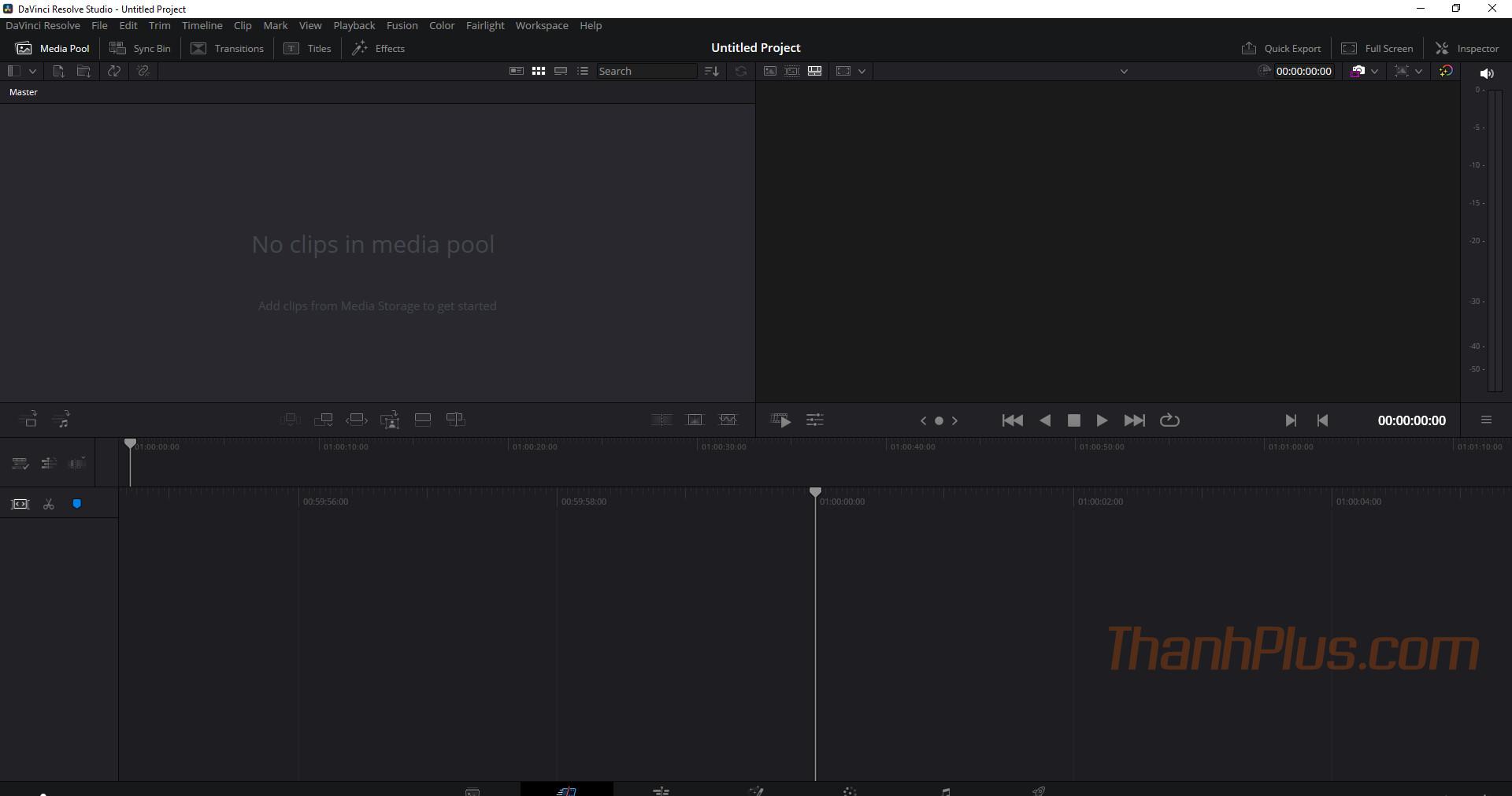Open the Inspector panel
1512x796 pixels.
[1467, 48]
